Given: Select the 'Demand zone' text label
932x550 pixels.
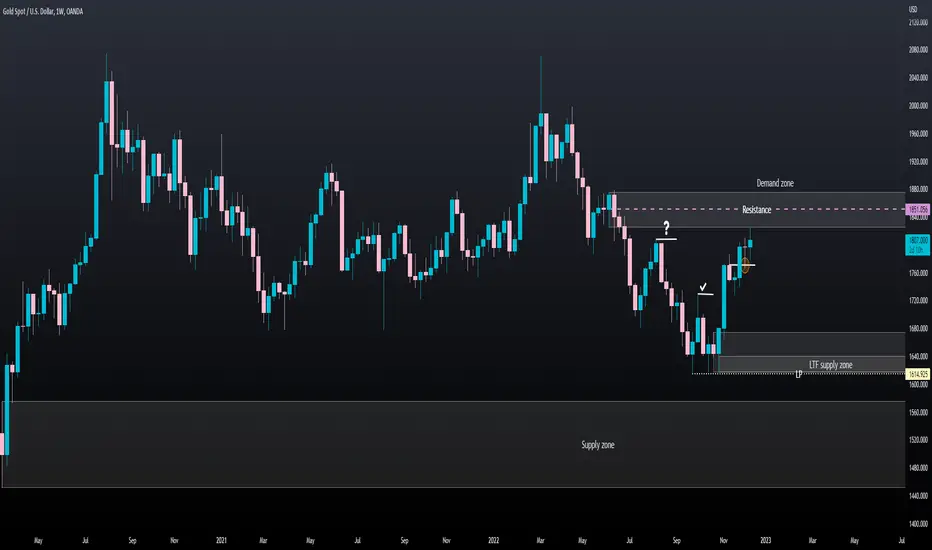Looking at the screenshot, I should tap(774, 183).
